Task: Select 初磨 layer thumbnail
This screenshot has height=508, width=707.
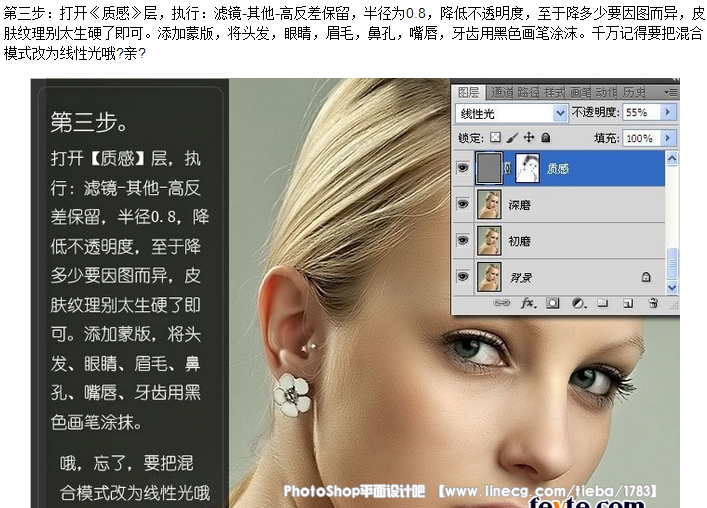Action: [x=489, y=240]
